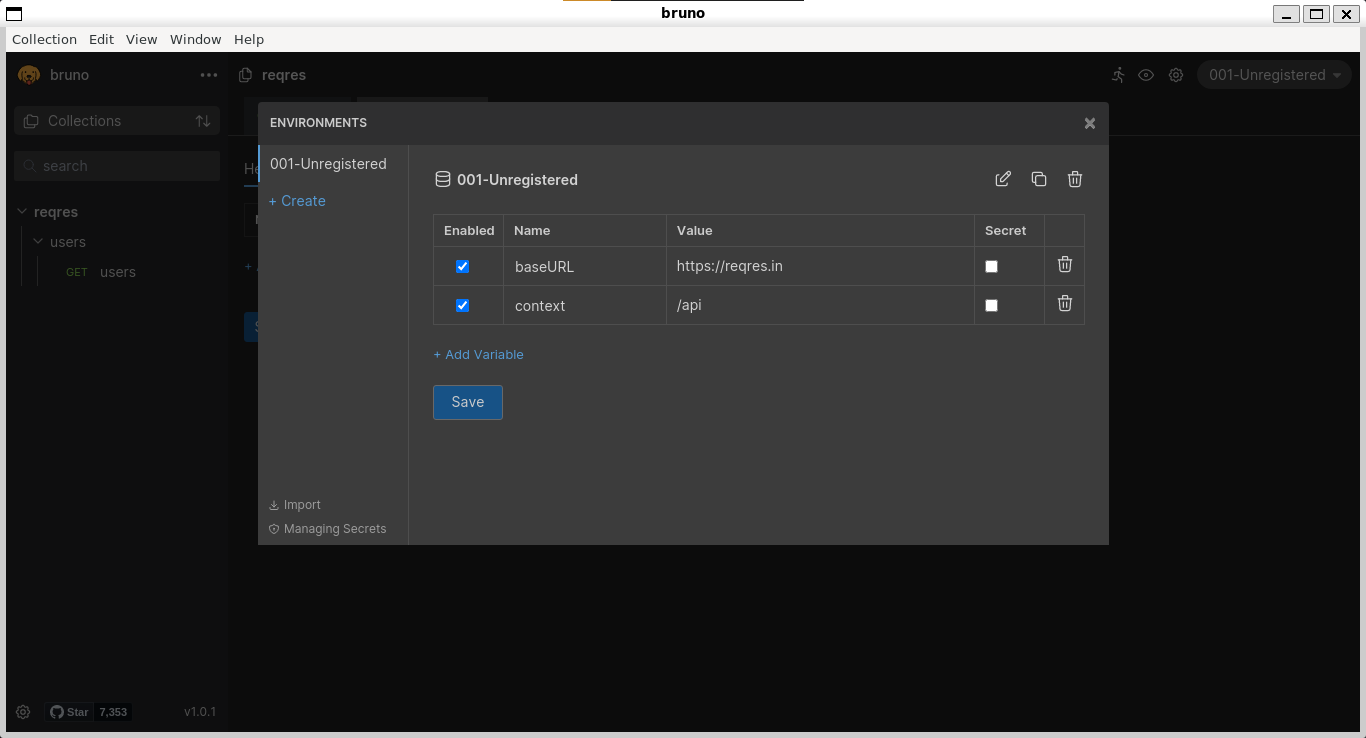1366x738 pixels.
Task: Open the collection settings gear icon
Action: (1176, 75)
